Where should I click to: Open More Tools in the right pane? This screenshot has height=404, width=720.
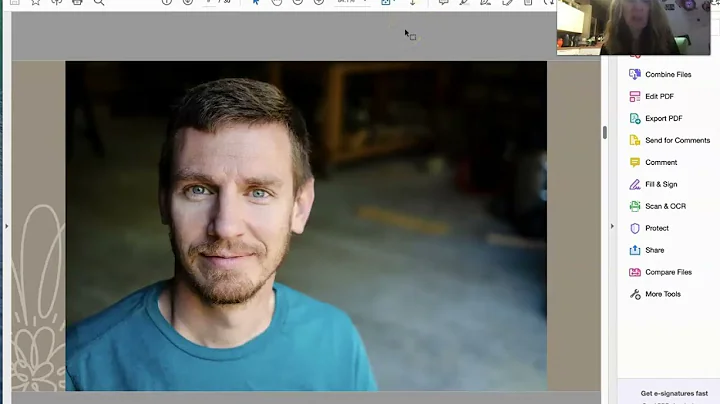pyautogui.click(x=655, y=294)
